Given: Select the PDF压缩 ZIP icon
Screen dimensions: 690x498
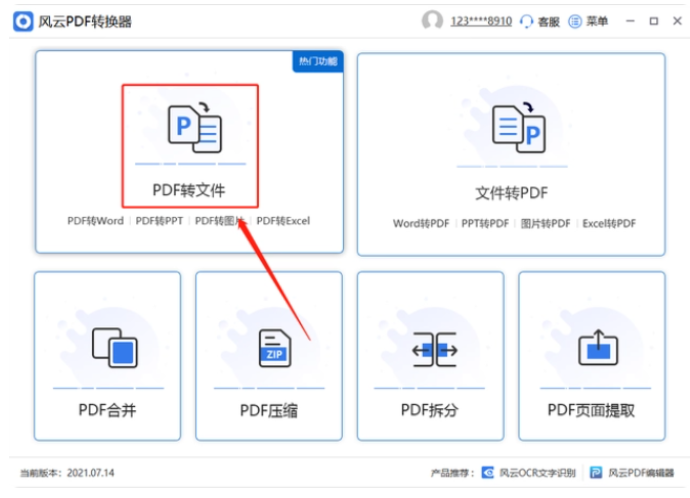Looking at the screenshot, I should [275, 348].
